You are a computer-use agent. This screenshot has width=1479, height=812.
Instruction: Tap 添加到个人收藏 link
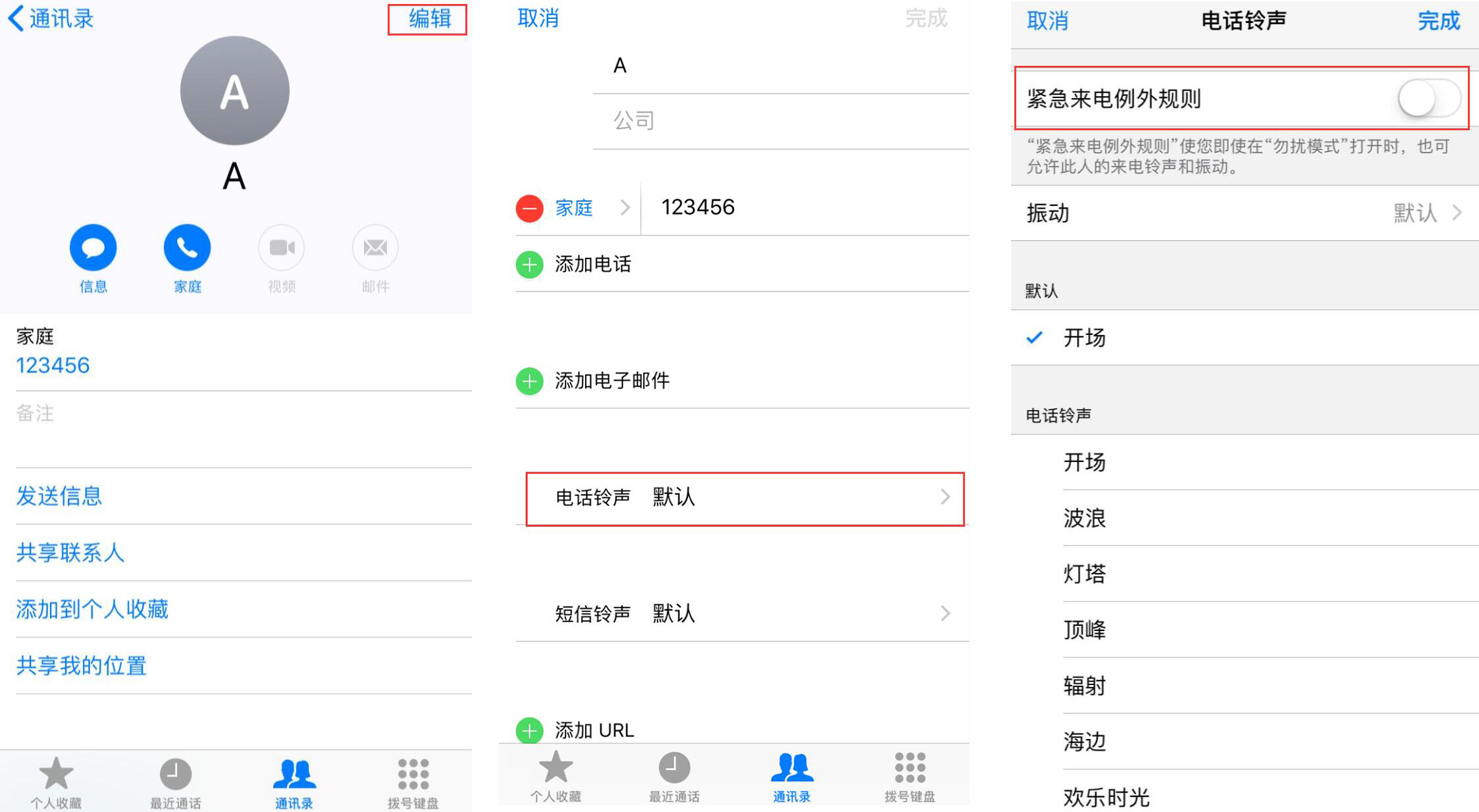click(x=92, y=609)
